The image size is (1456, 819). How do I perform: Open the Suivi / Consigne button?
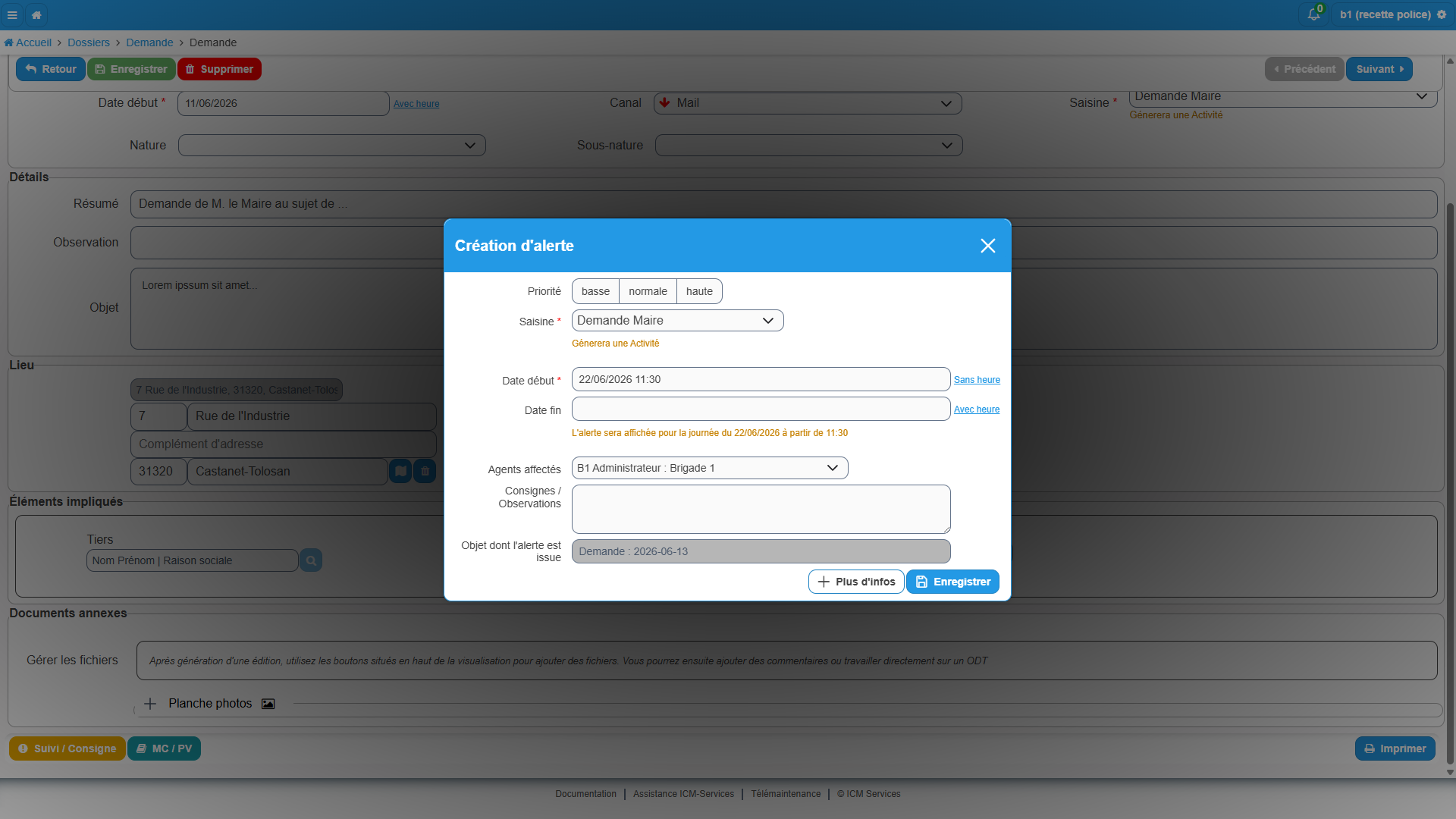[x=67, y=748]
